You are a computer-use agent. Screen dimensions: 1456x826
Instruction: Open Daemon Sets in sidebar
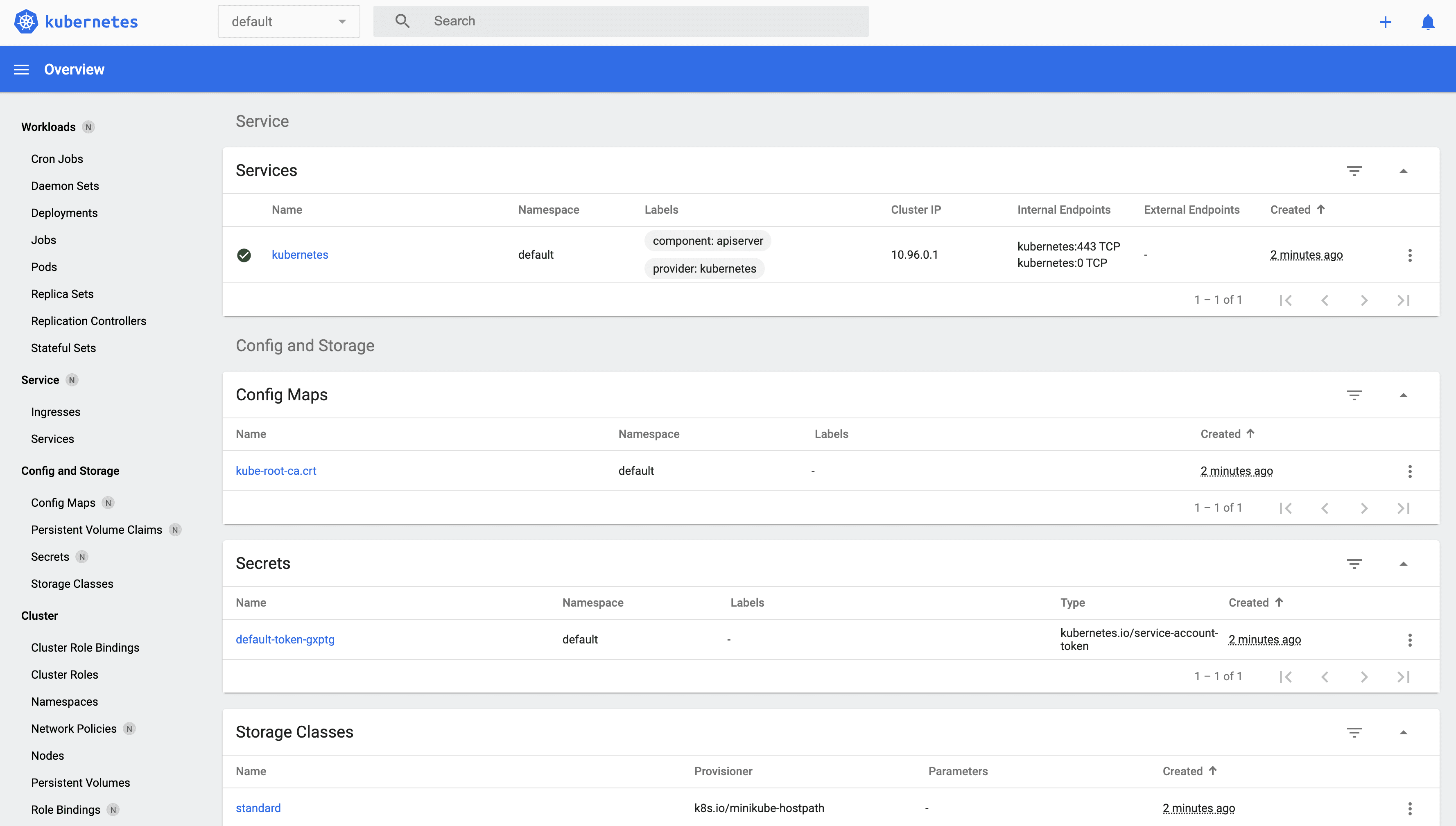(65, 186)
